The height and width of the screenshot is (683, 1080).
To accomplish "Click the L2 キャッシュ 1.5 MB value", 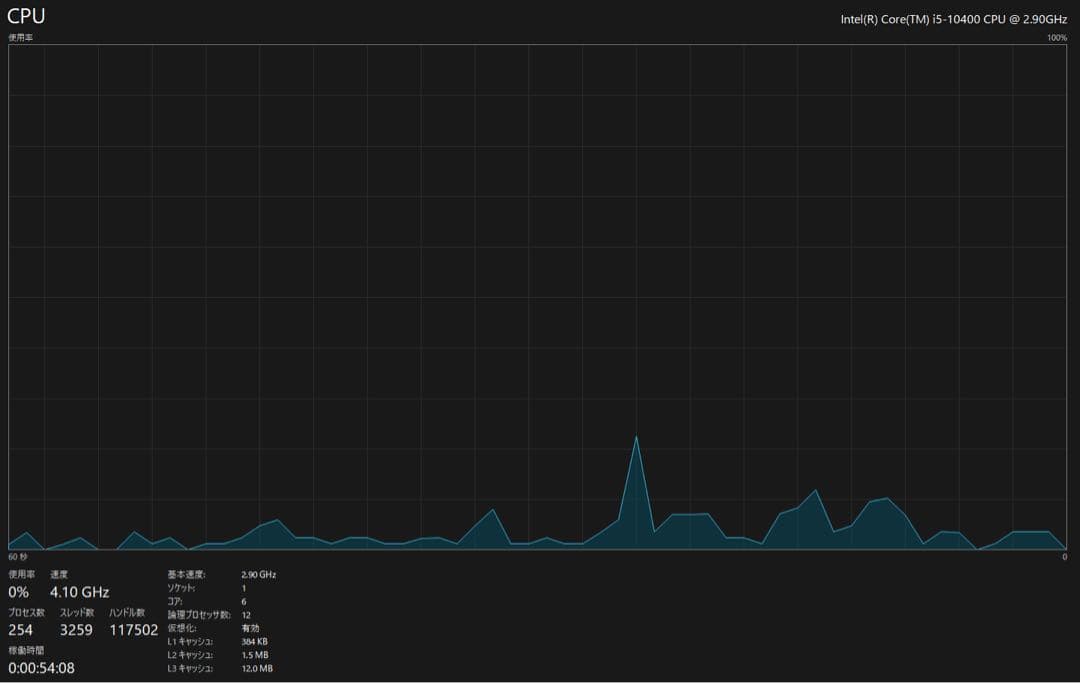I will 254,654.
